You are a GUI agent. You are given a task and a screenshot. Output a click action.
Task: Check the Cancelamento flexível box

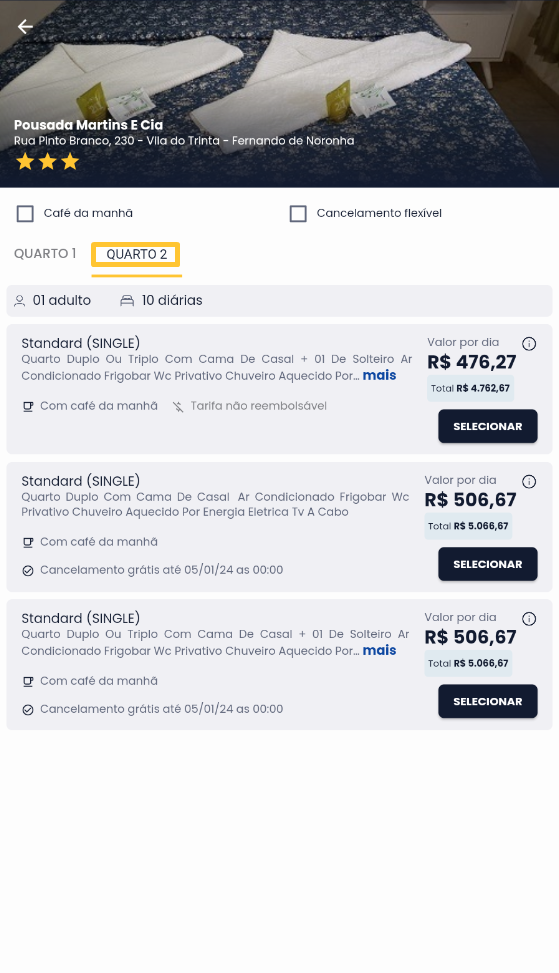pos(298,213)
